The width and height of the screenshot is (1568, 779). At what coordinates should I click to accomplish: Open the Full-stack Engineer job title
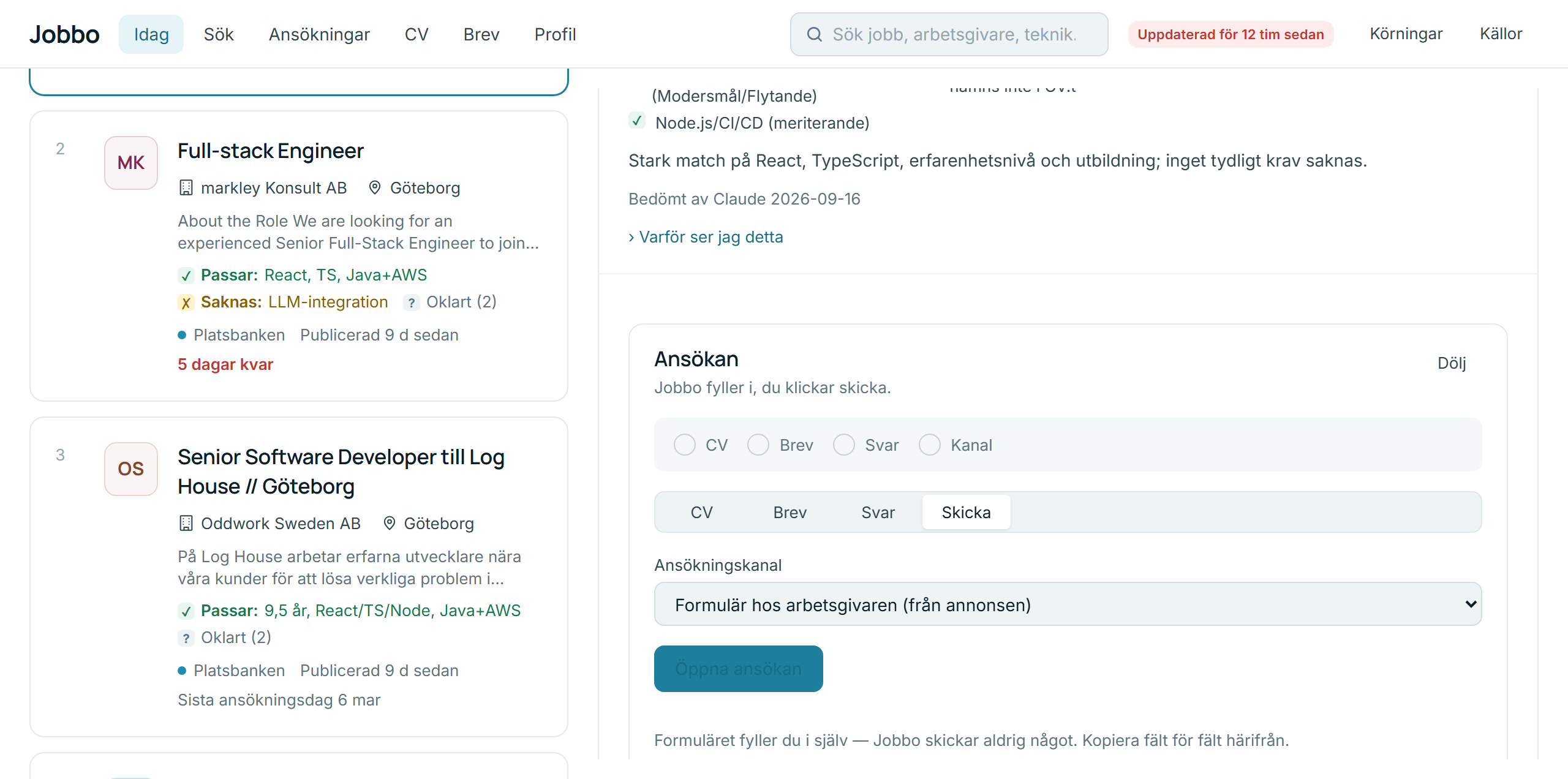coord(271,151)
